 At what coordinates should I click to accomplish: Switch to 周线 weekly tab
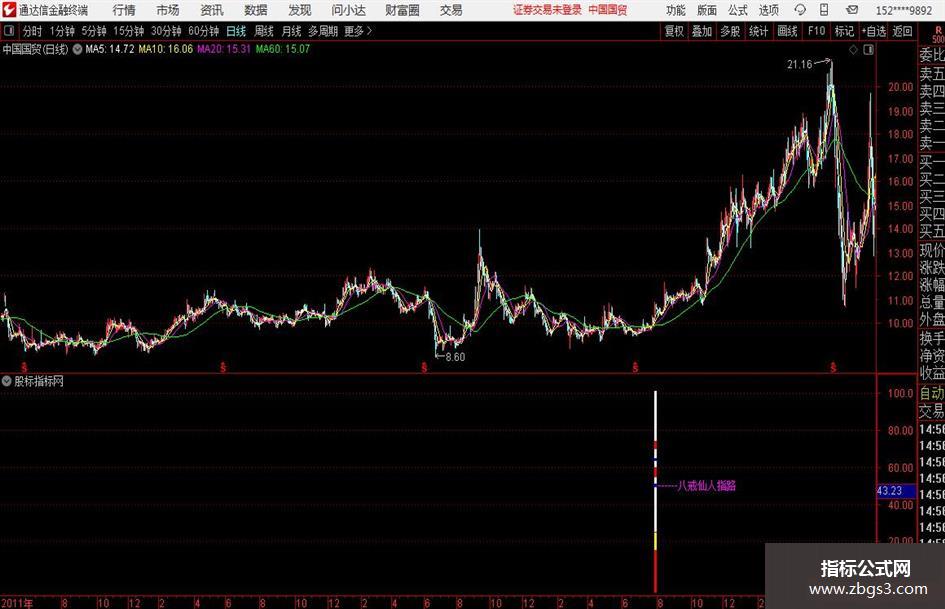264,31
